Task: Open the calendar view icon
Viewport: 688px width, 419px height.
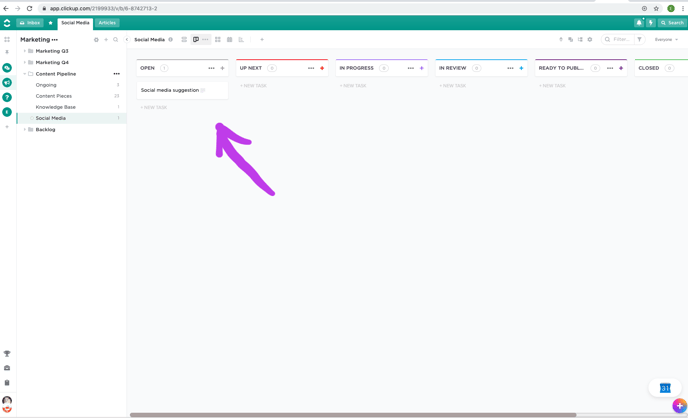Action: point(229,40)
